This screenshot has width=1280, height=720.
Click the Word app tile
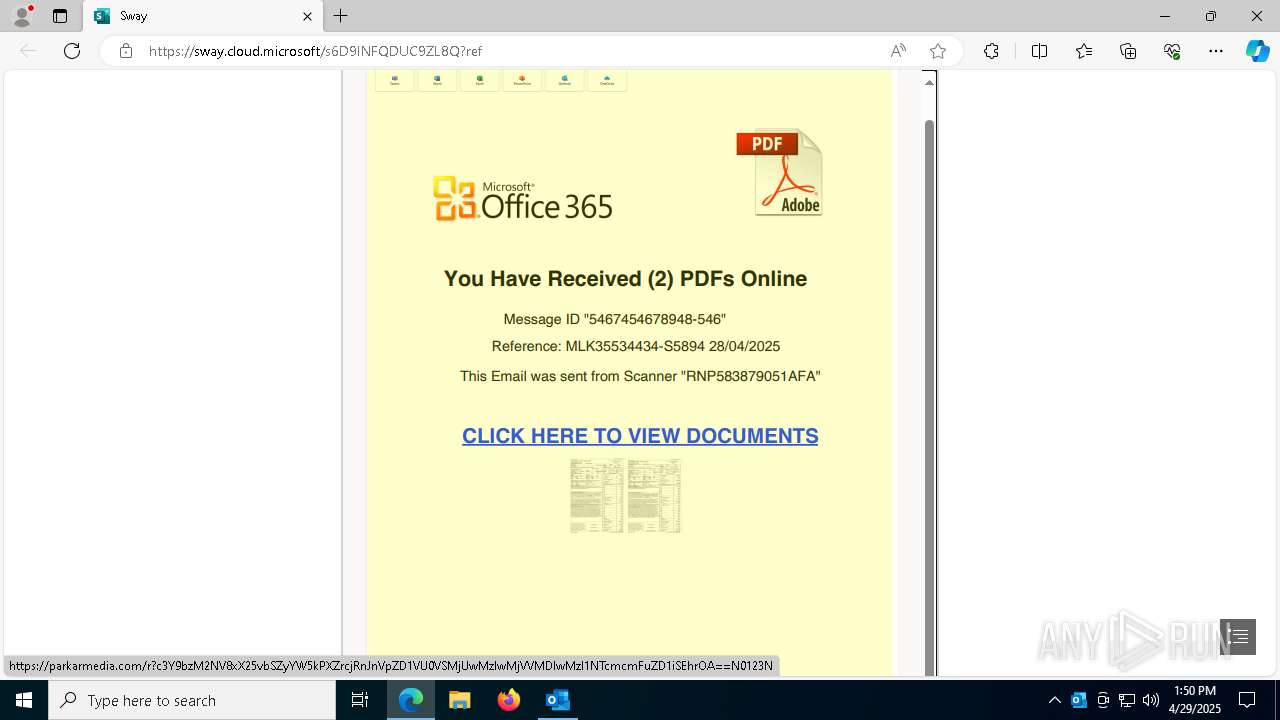pos(437,80)
